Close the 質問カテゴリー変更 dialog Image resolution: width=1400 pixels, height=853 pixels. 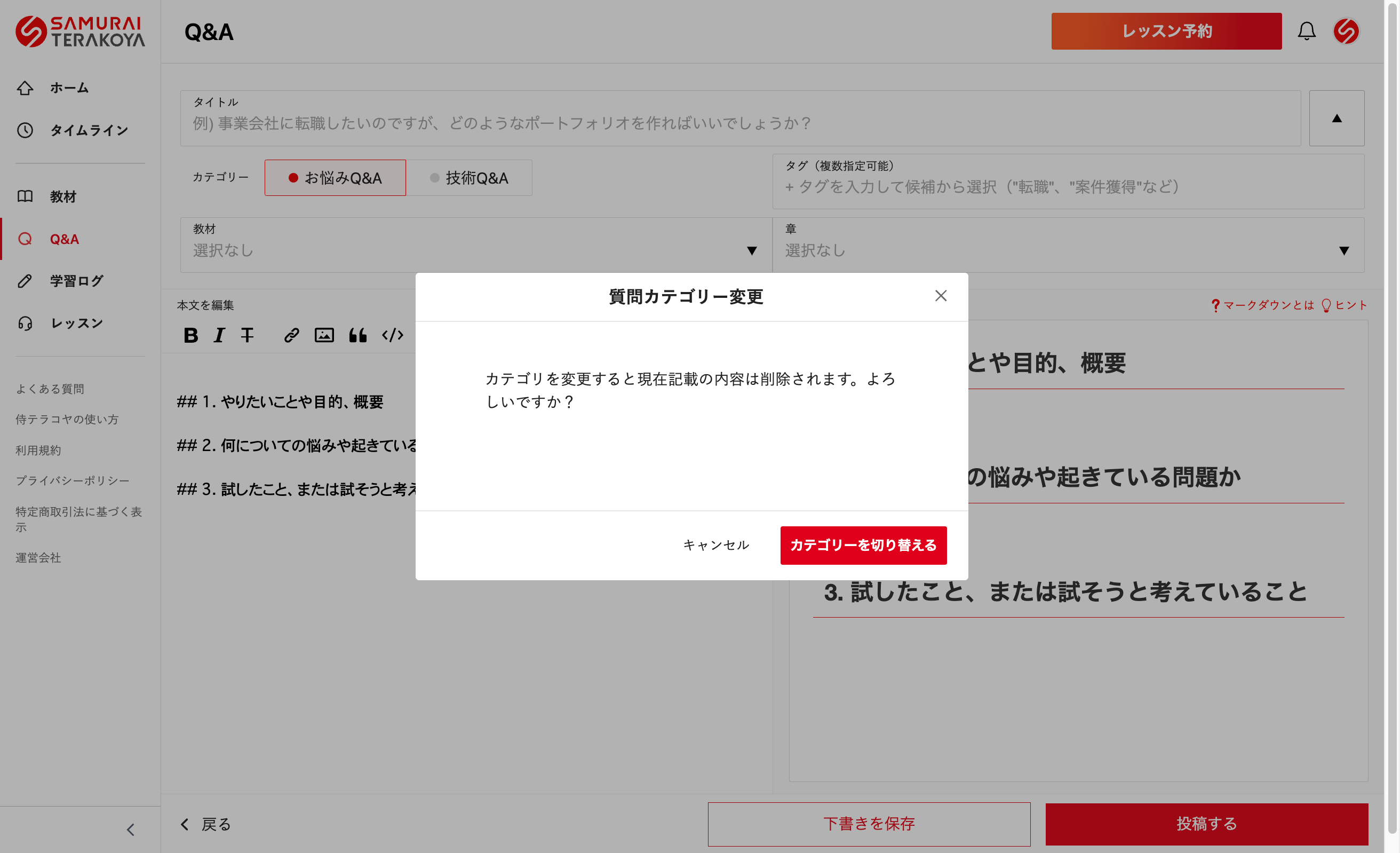pos(940,296)
